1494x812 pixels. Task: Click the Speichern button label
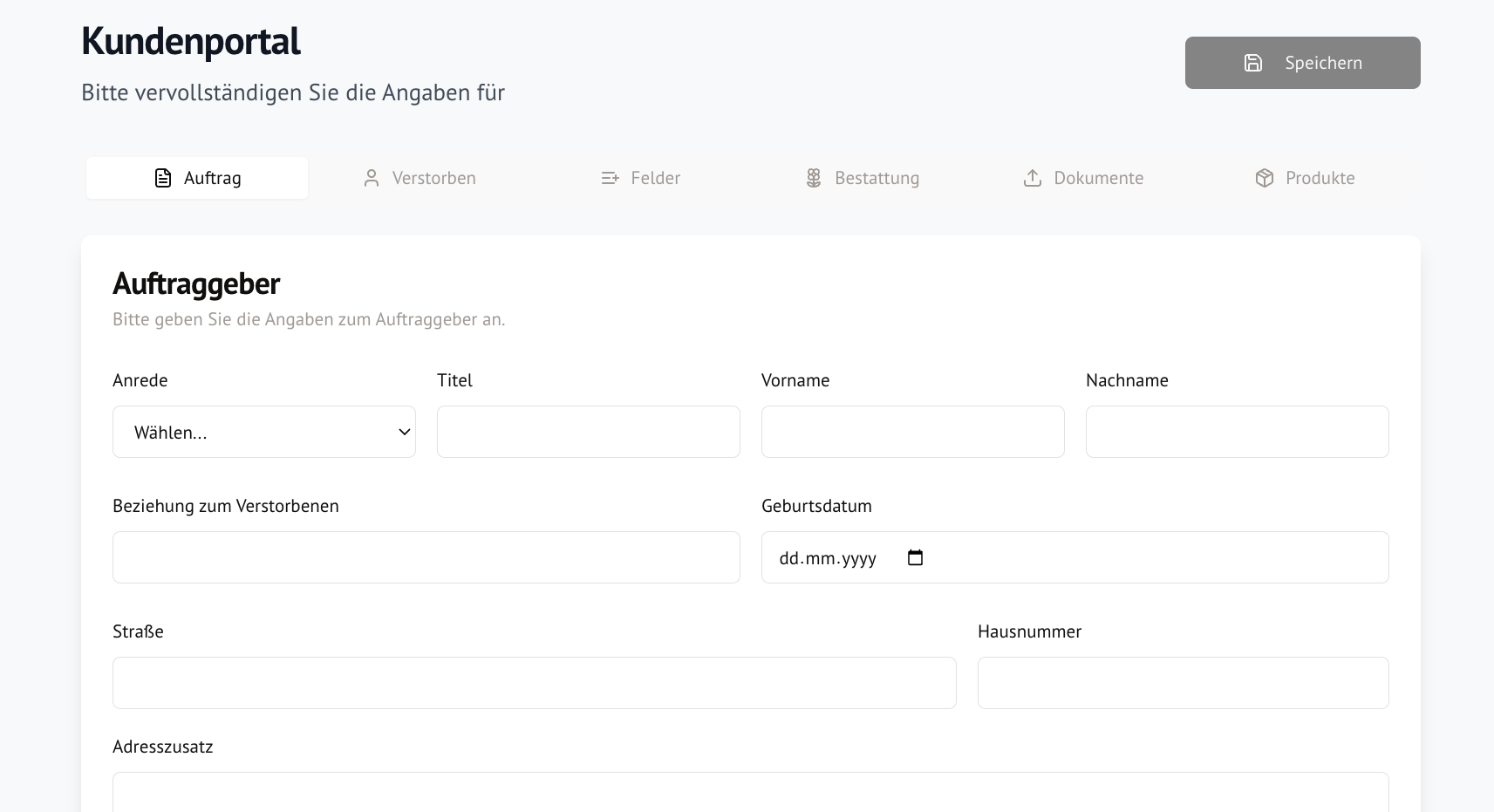pyautogui.click(x=1323, y=63)
